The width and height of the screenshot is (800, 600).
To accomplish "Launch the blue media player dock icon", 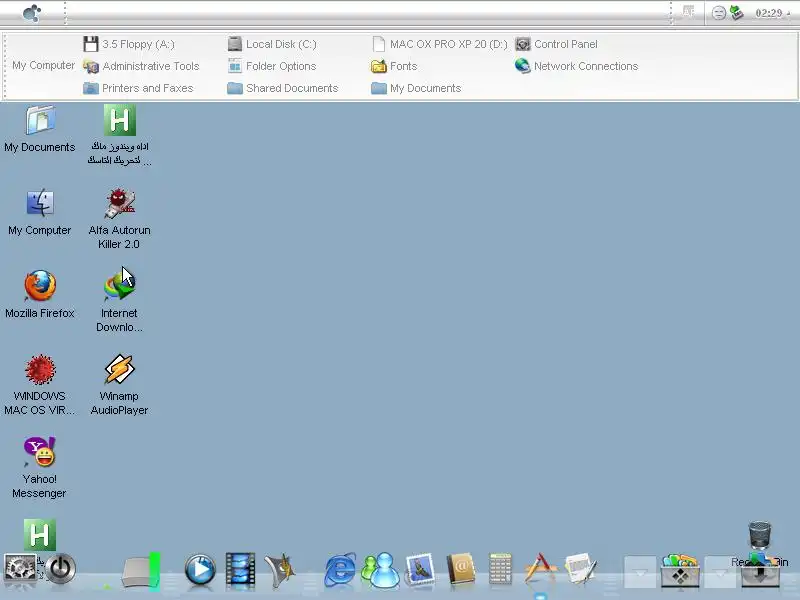I will coord(199,569).
